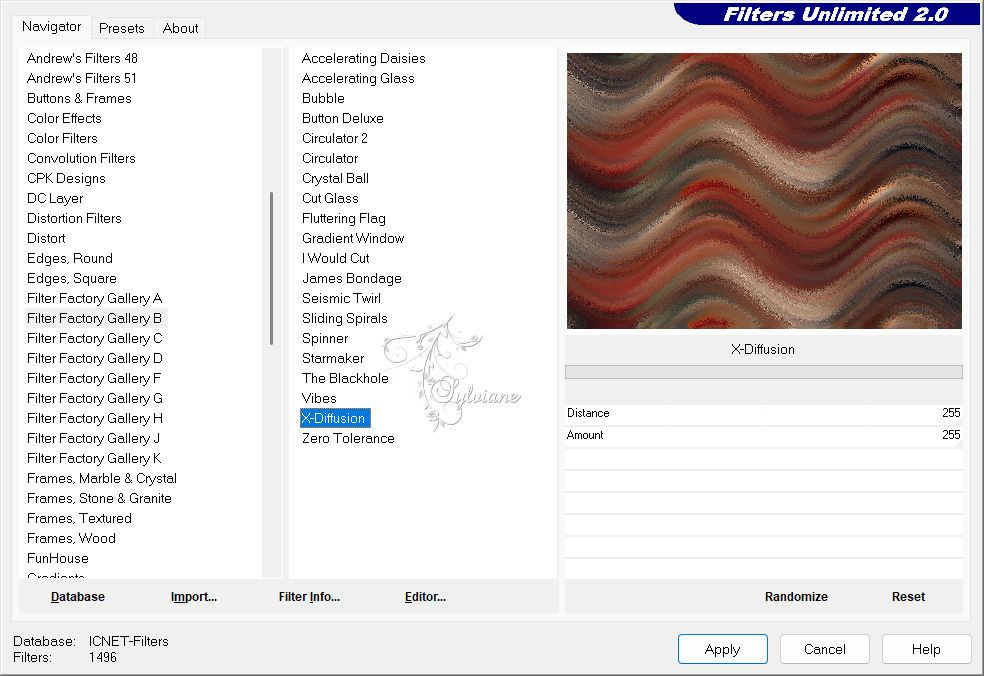Viewport: 984px width, 676px height.
Task: Click the Cancel button
Action: 825,649
